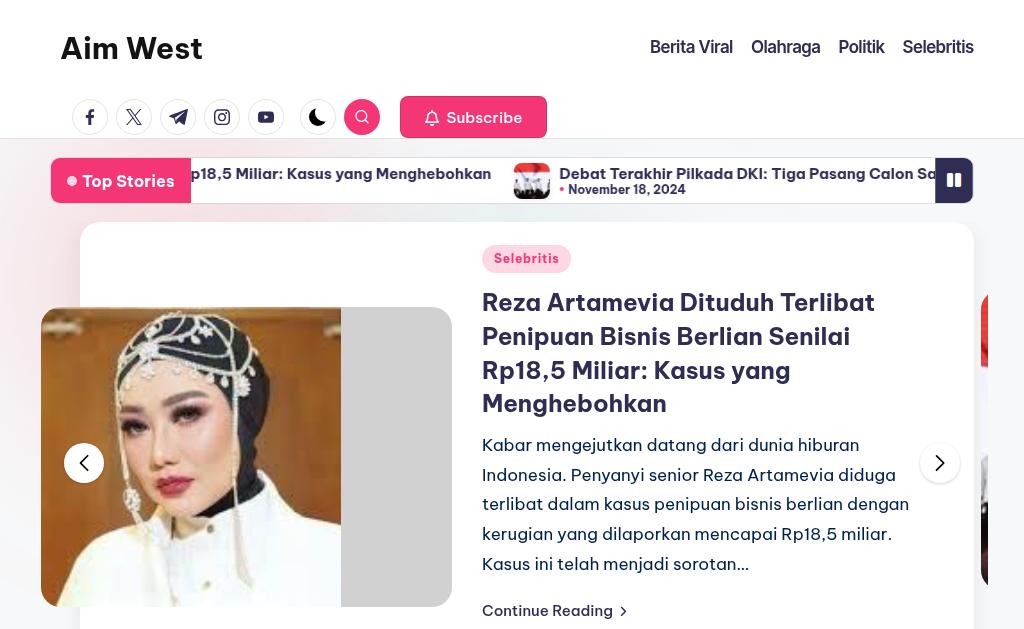The height and width of the screenshot is (629, 1024).
Task: Open Debat Terakhir Pilkada DKI ticker thumbnail
Action: [532, 181]
